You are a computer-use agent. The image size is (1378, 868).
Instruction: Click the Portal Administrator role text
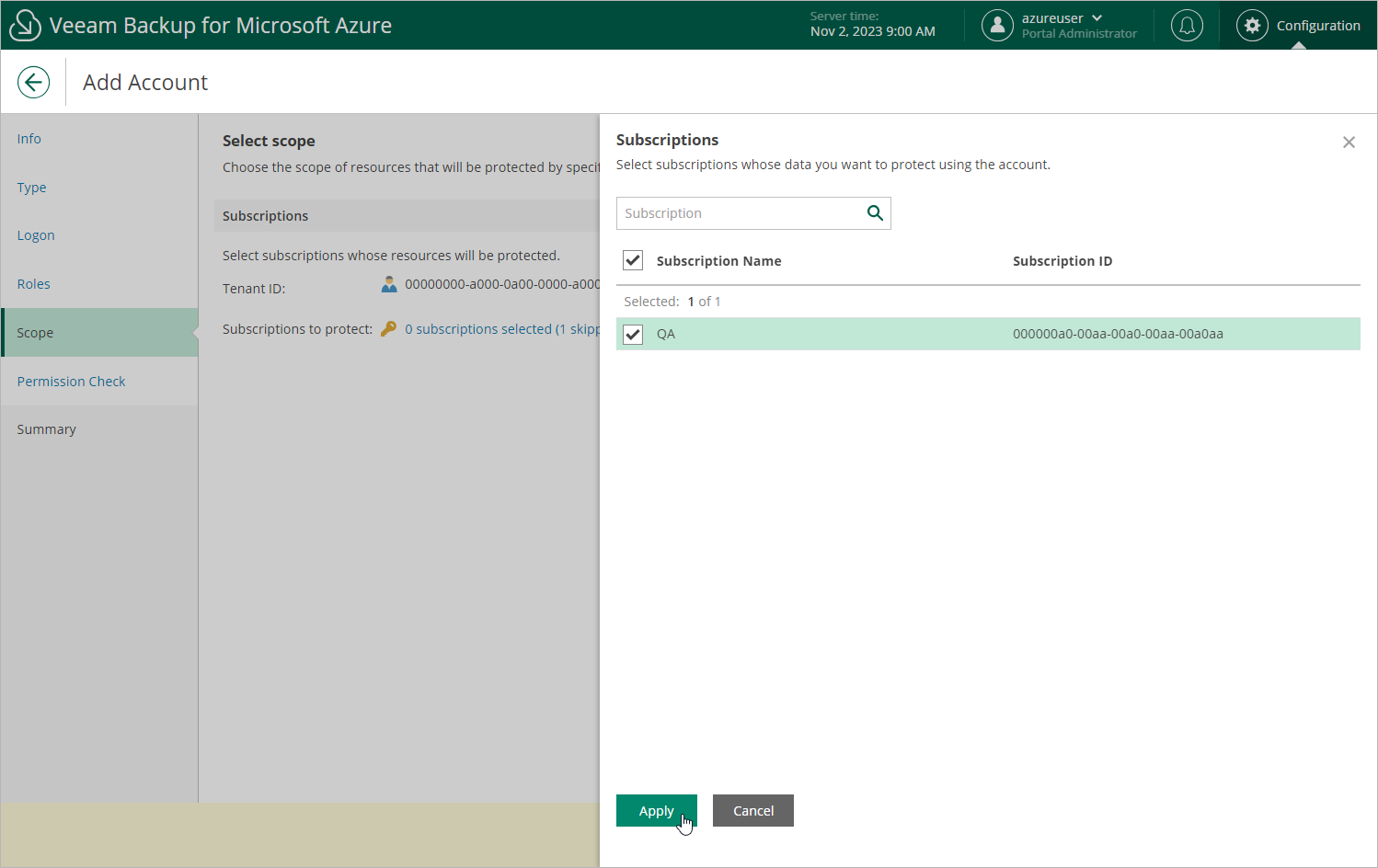click(1079, 33)
